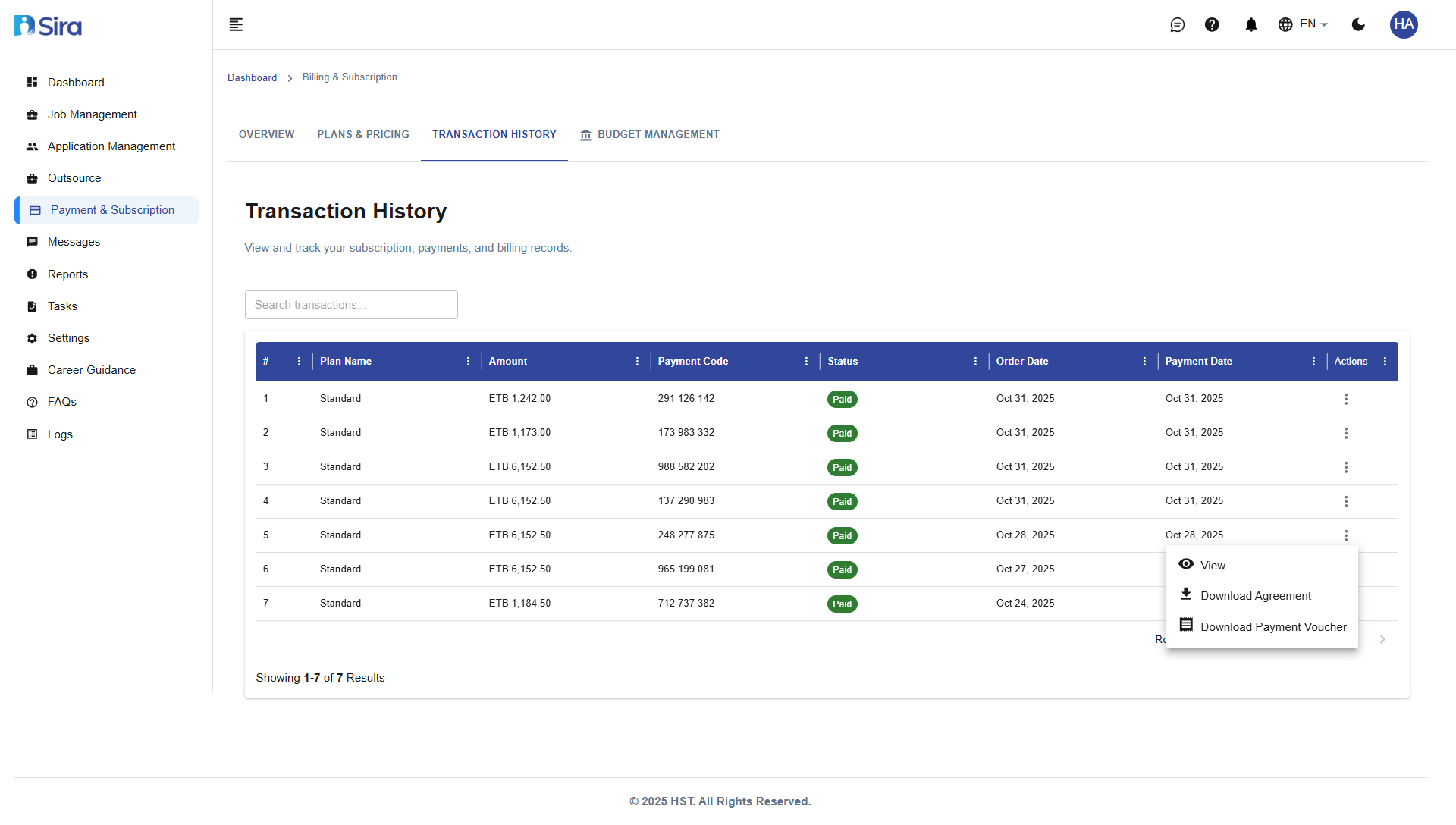Select View from the context menu
Image resolution: width=1456 pixels, height=825 pixels.
1213,566
